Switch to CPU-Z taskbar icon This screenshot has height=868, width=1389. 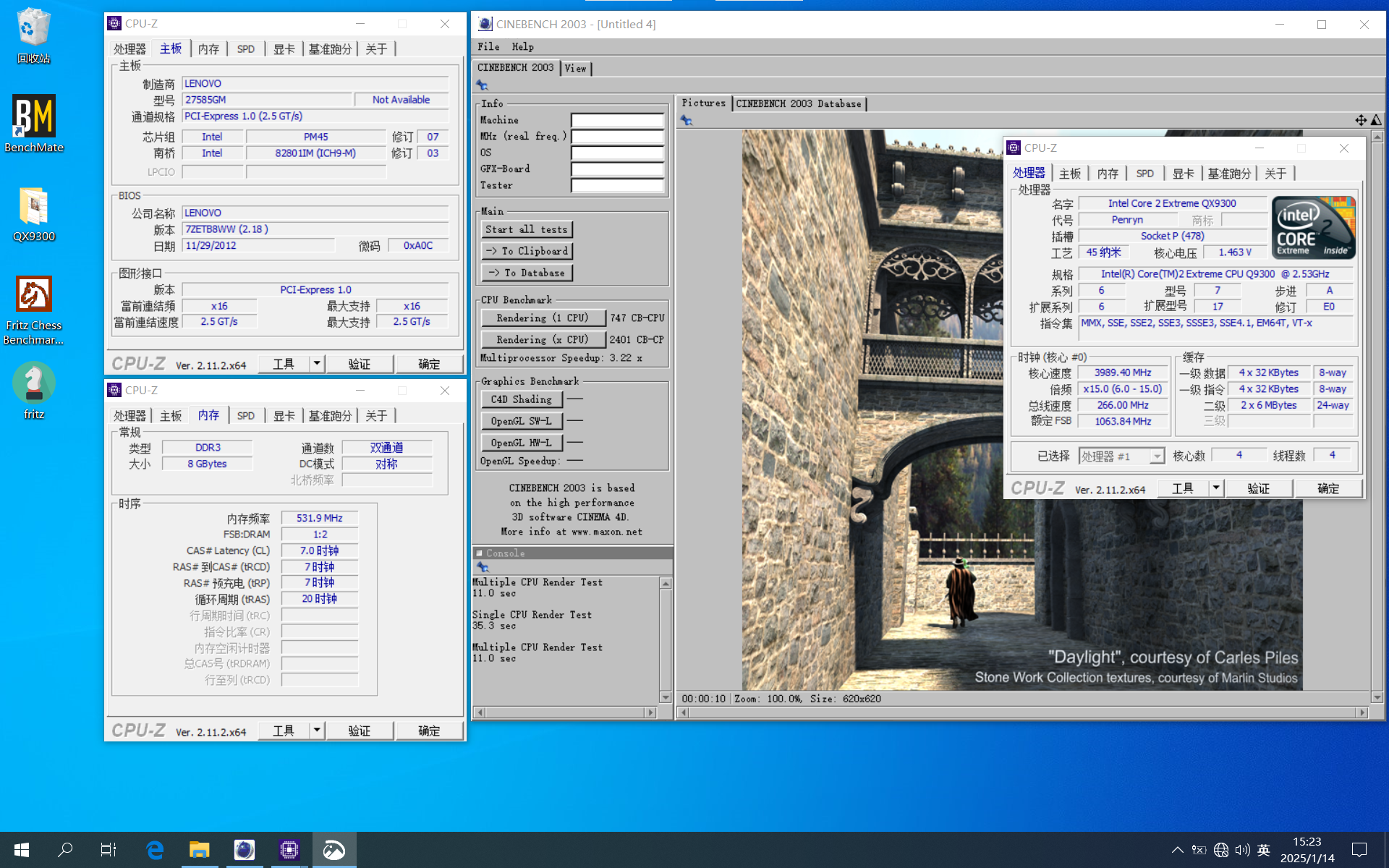coord(289,850)
